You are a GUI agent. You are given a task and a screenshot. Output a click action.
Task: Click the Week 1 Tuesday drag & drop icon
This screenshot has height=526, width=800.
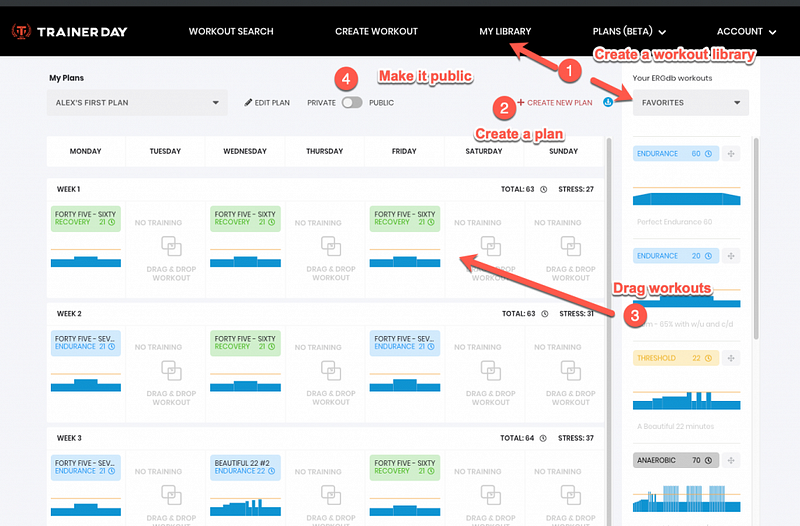tap(171, 246)
